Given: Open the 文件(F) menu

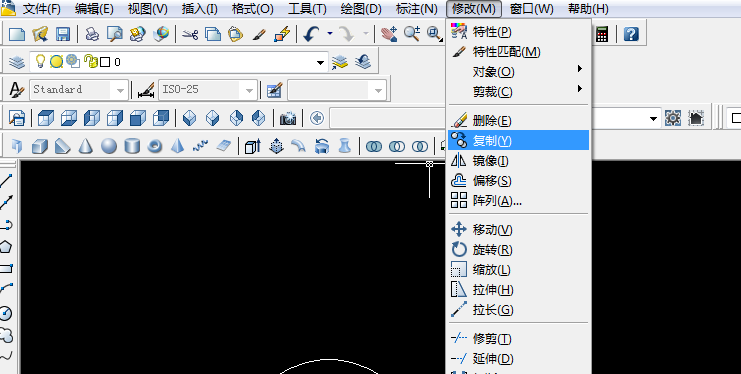Looking at the screenshot, I should [42, 9].
